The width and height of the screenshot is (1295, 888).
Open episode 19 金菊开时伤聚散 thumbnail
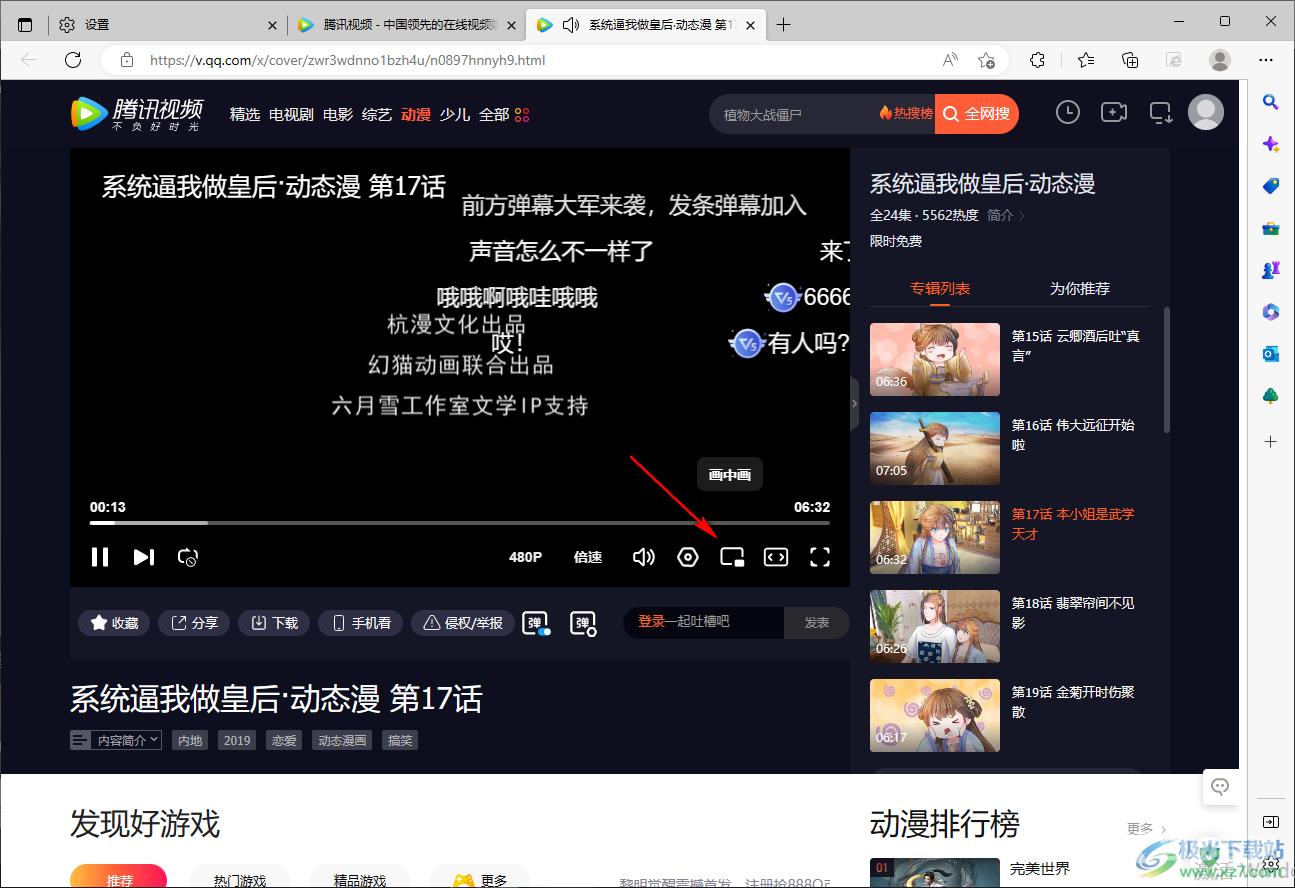click(x=935, y=715)
